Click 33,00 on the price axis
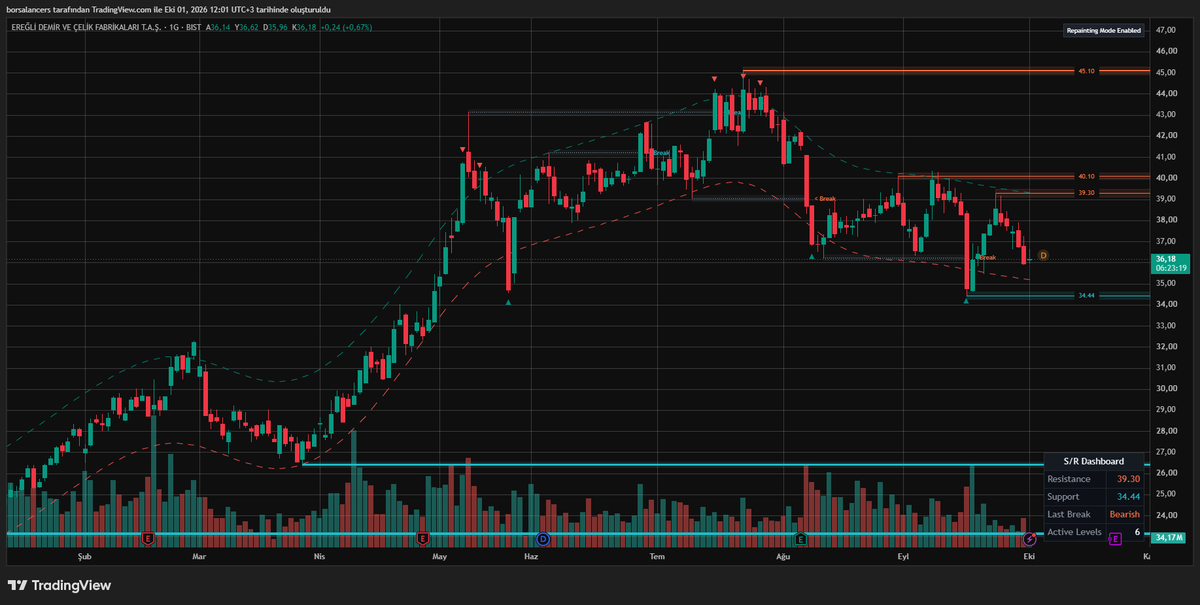 click(x=1166, y=325)
